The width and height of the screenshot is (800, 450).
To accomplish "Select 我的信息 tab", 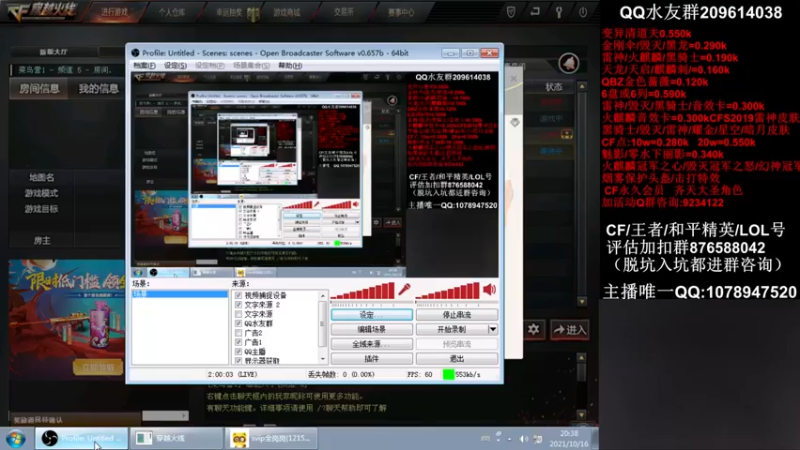I will pos(98,89).
